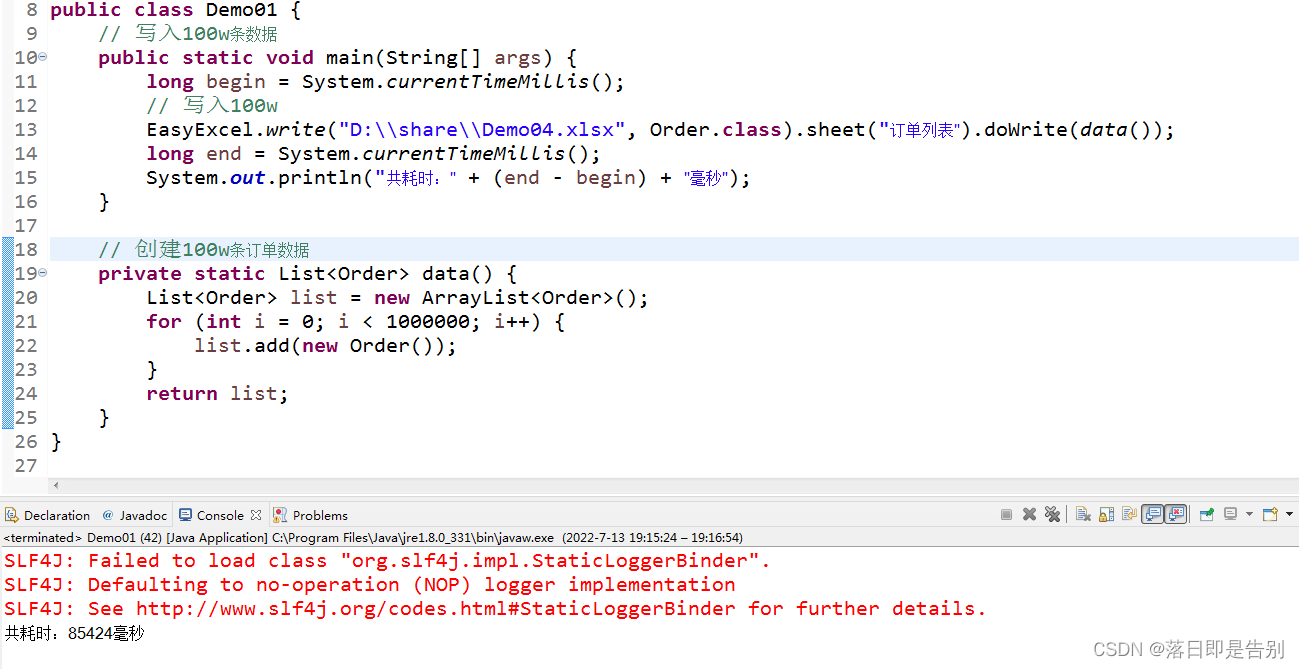Click the 'EasyExcel' text on line 13
This screenshot has width=1299, height=669.
[200, 129]
